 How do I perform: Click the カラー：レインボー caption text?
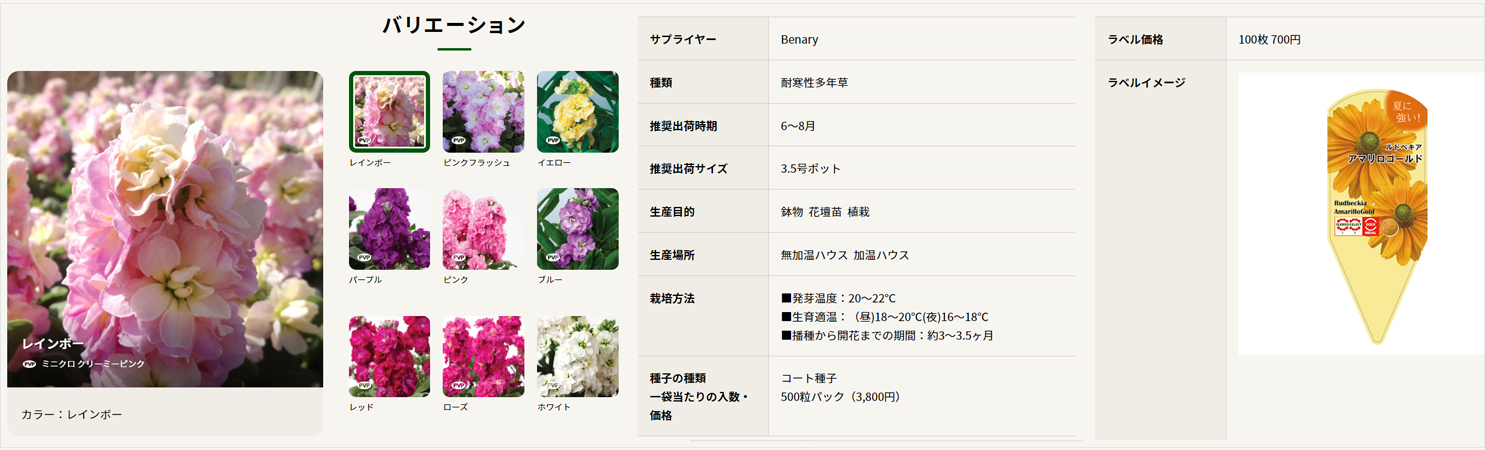tap(72, 414)
